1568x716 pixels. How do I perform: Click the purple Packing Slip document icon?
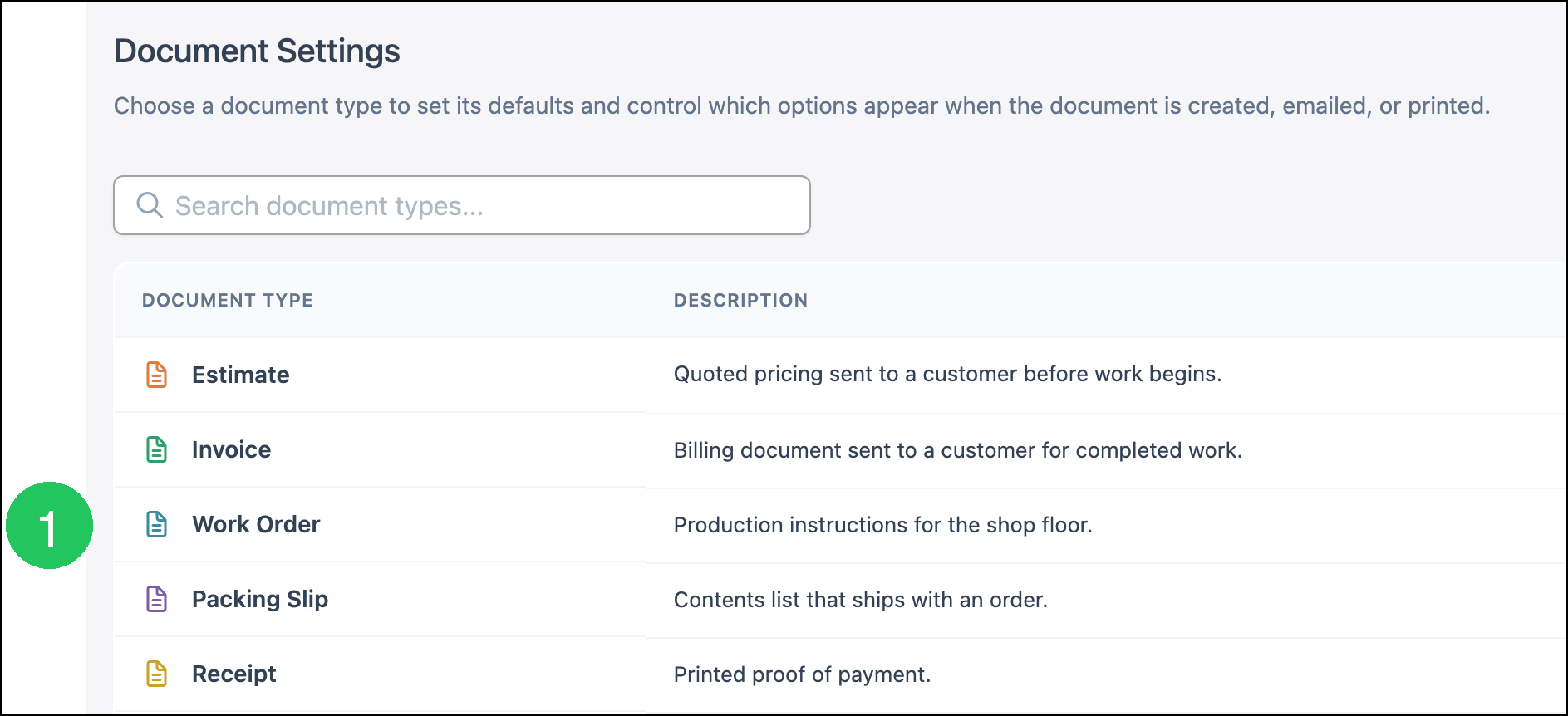coord(156,599)
